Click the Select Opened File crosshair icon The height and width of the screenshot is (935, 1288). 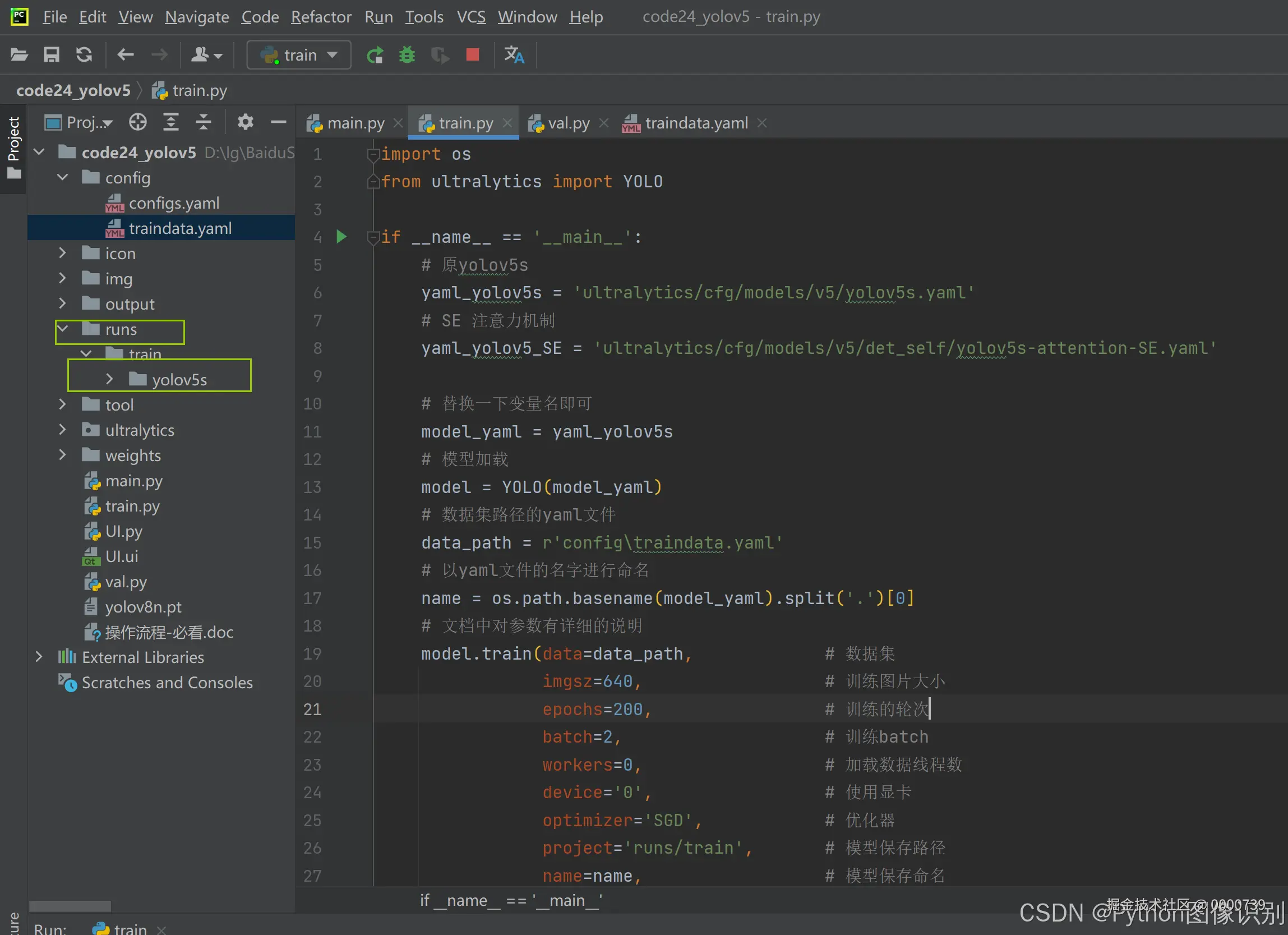(x=137, y=122)
